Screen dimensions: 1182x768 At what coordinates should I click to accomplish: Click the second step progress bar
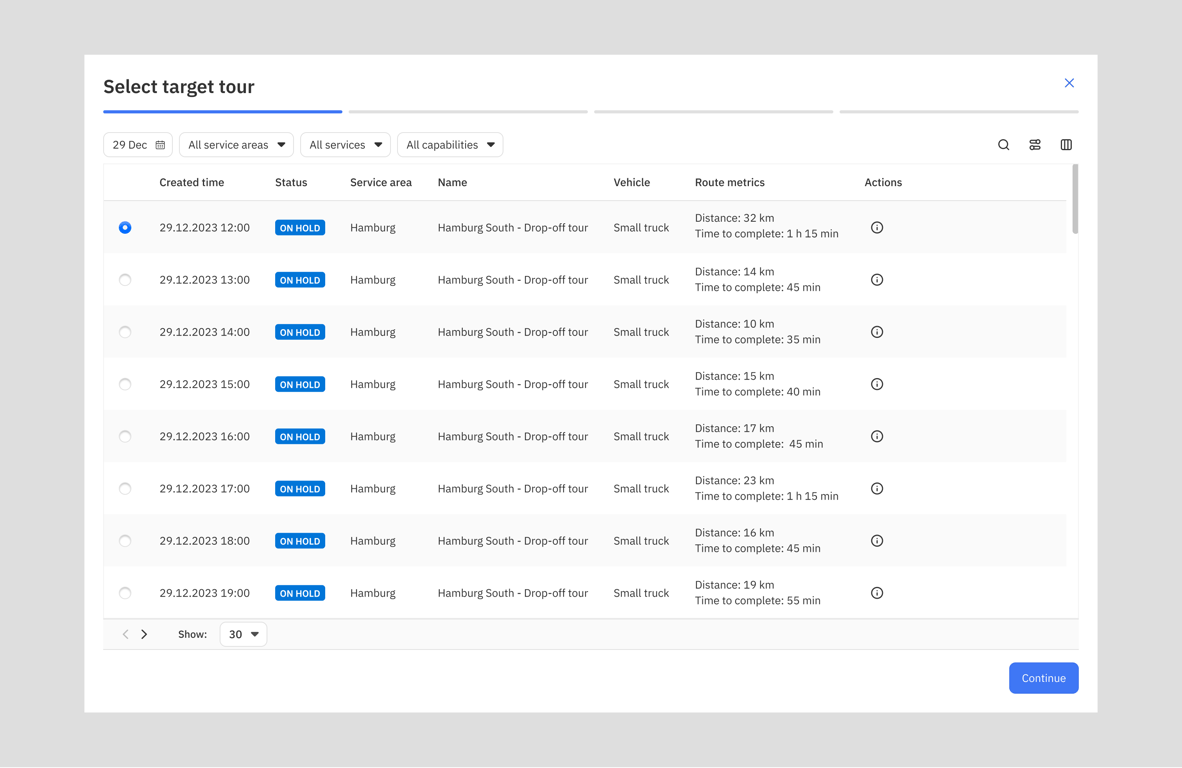pos(468,112)
